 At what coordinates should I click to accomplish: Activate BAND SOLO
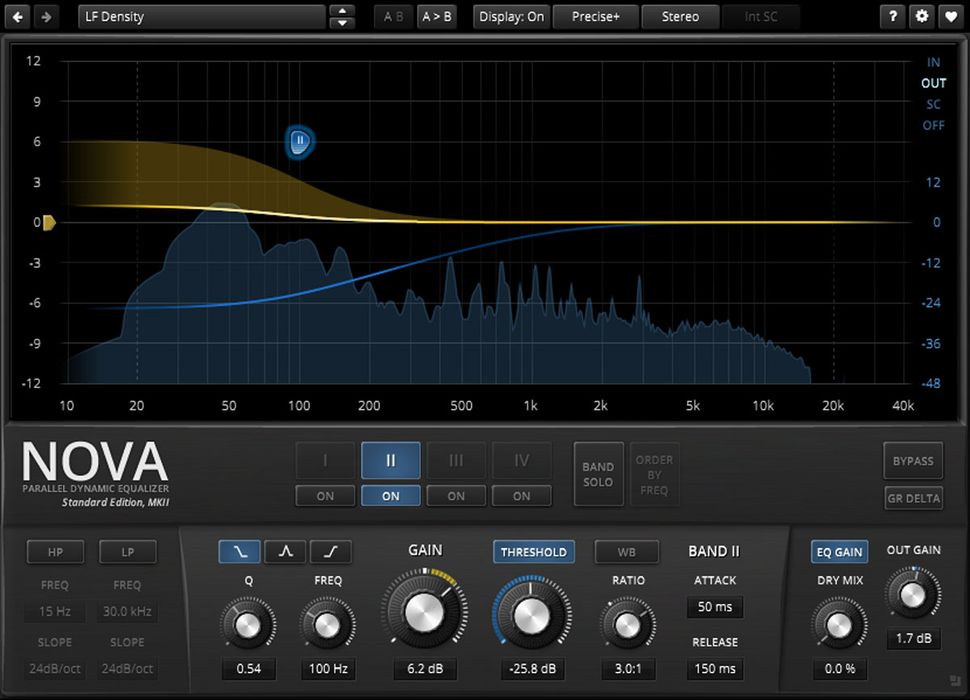click(x=598, y=474)
